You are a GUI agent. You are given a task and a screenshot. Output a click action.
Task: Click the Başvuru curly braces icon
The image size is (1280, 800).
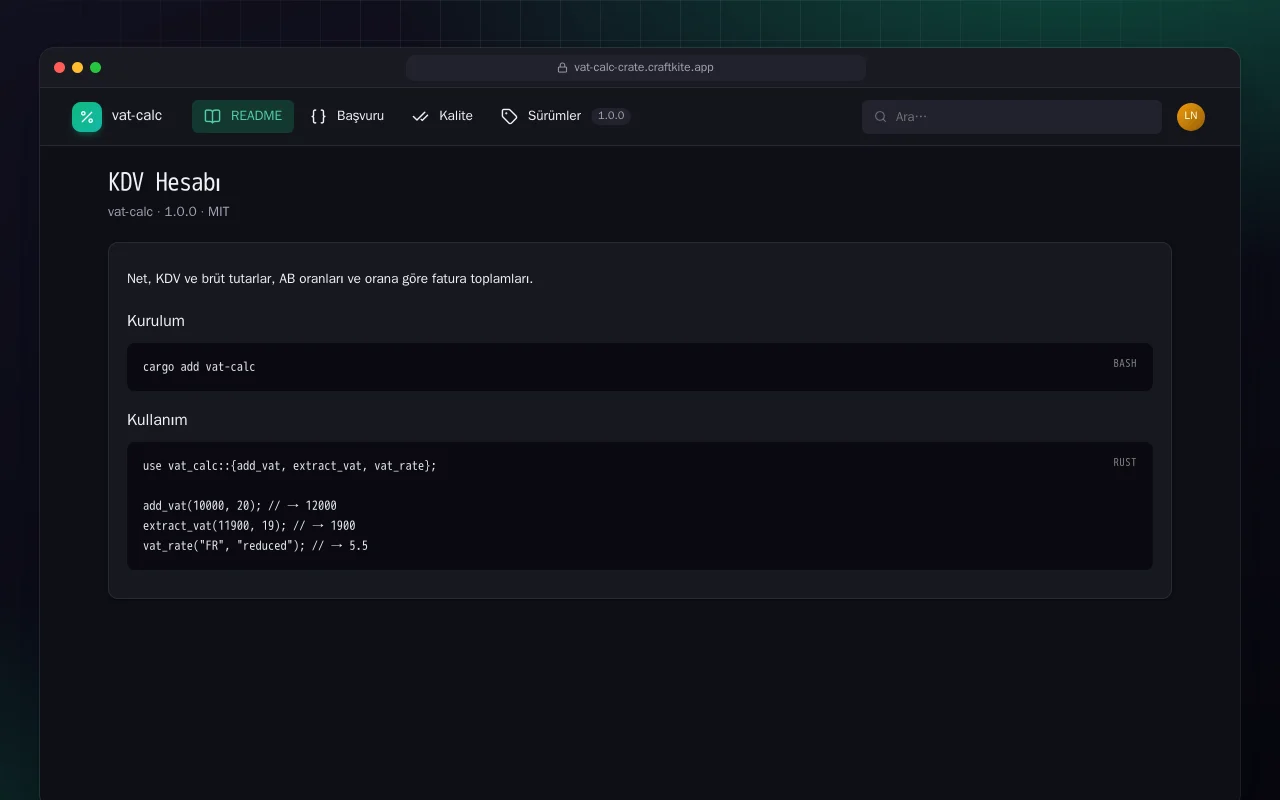coord(319,116)
